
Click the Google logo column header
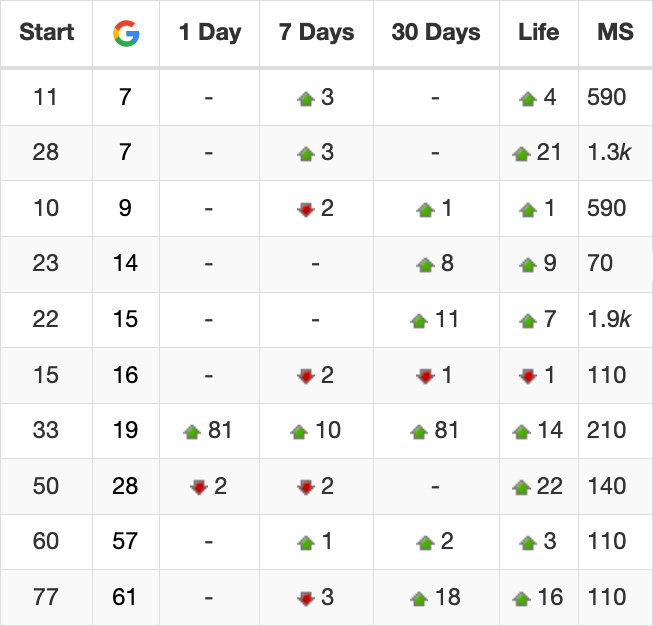(x=126, y=33)
